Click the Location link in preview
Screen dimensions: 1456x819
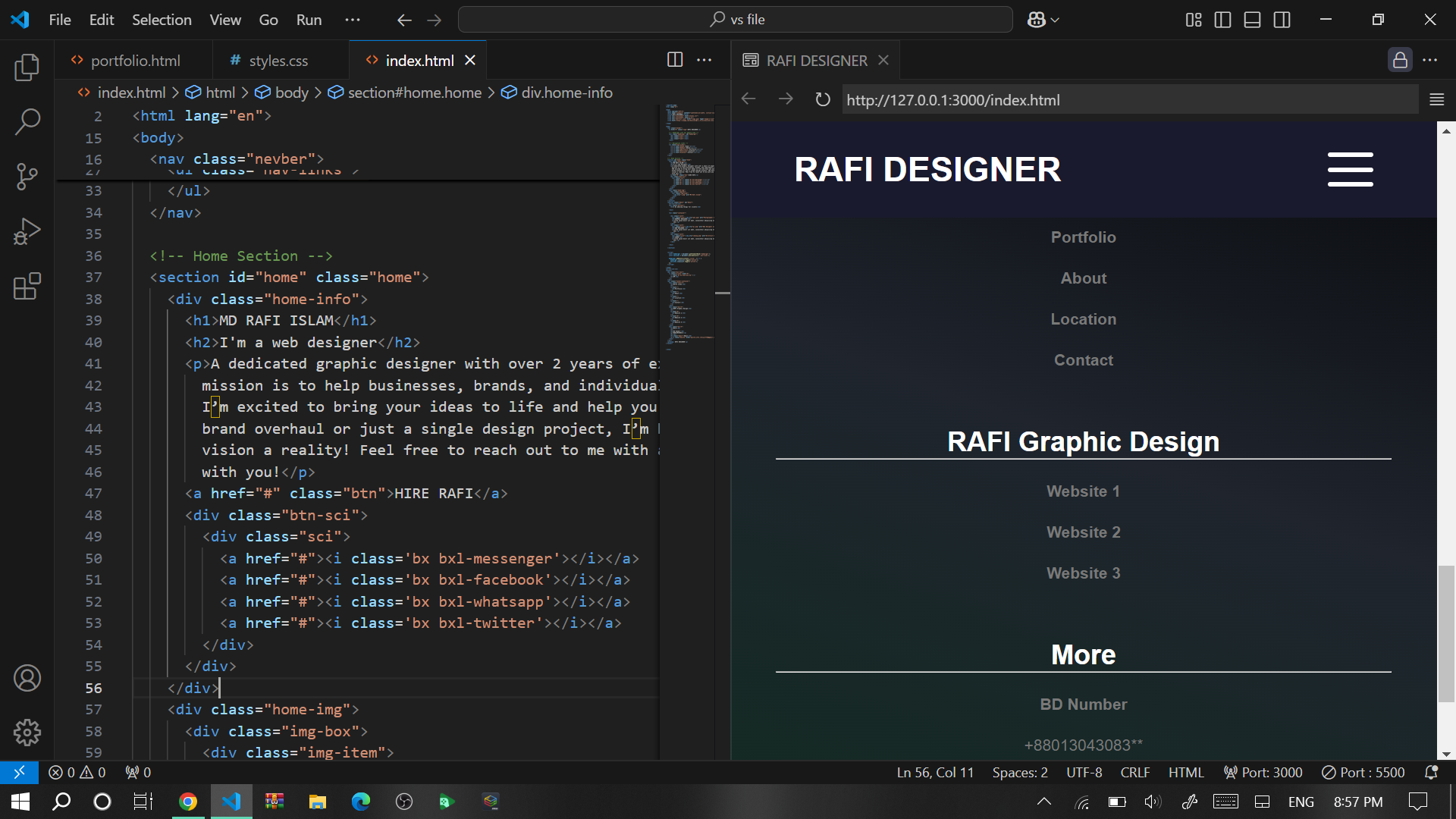pyautogui.click(x=1083, y=319)
